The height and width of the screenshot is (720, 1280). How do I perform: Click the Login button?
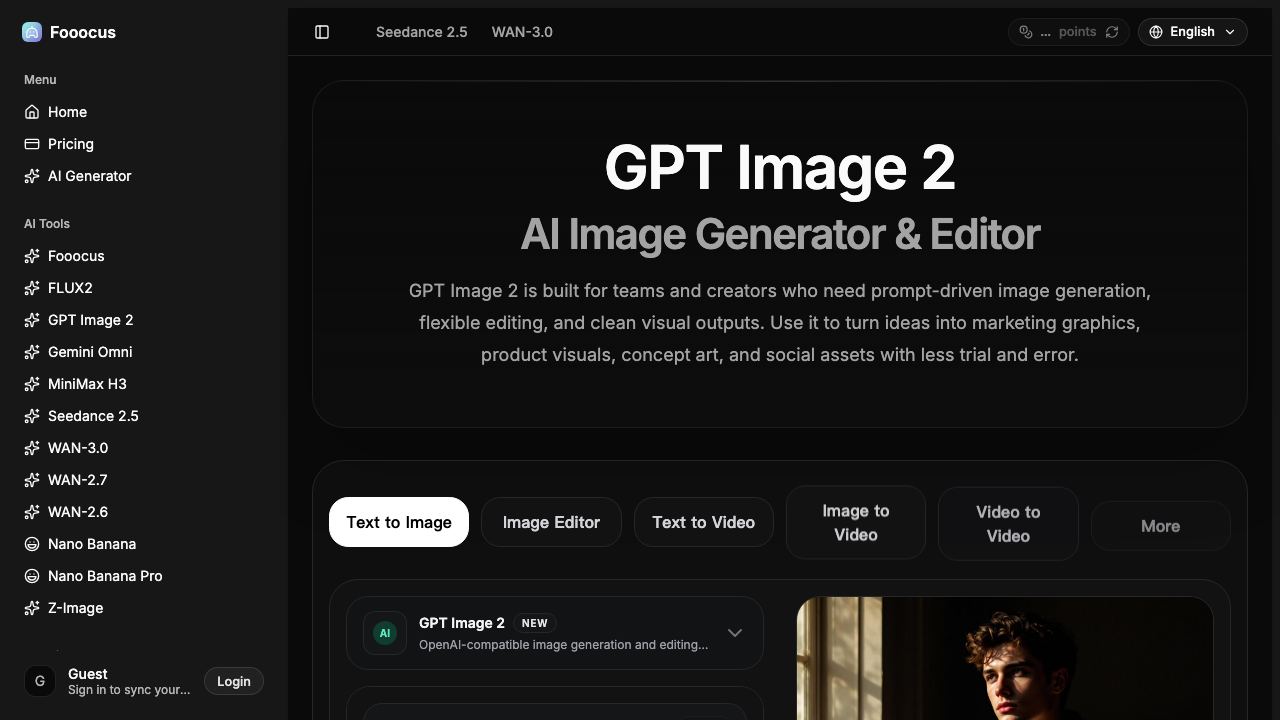click(x=234, y=681)
